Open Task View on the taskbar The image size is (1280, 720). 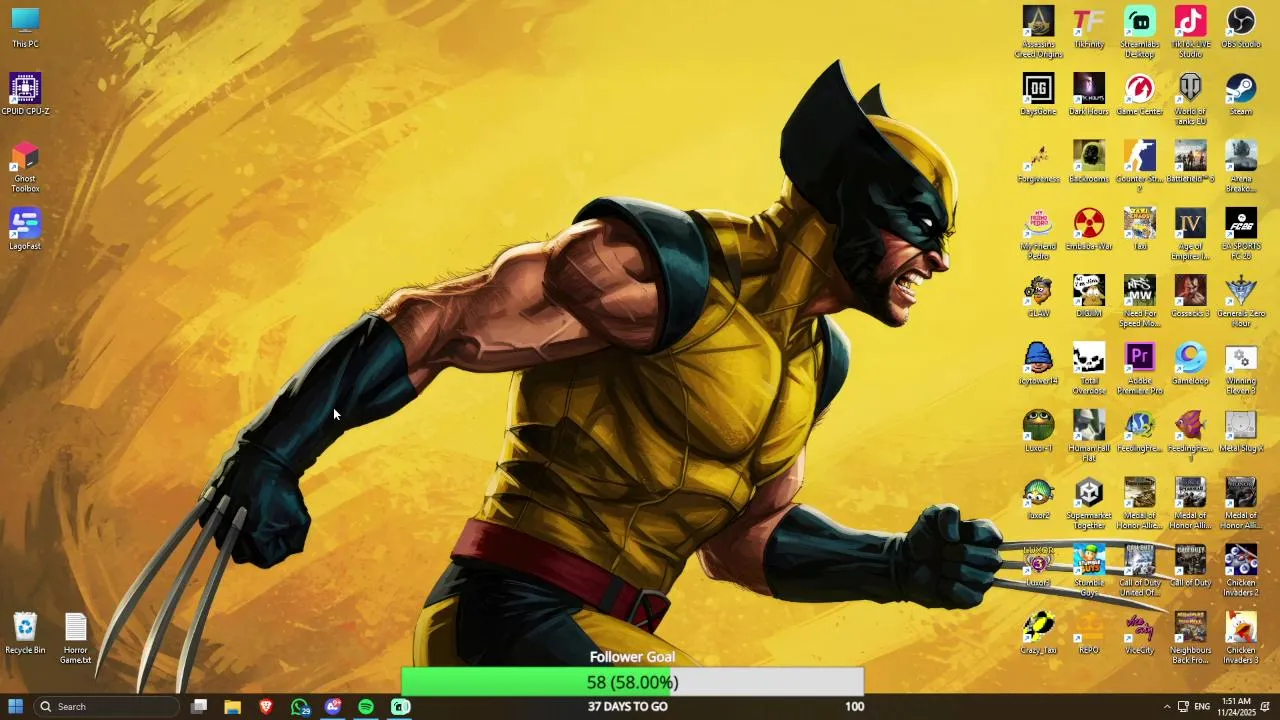[x=199, y=706]
